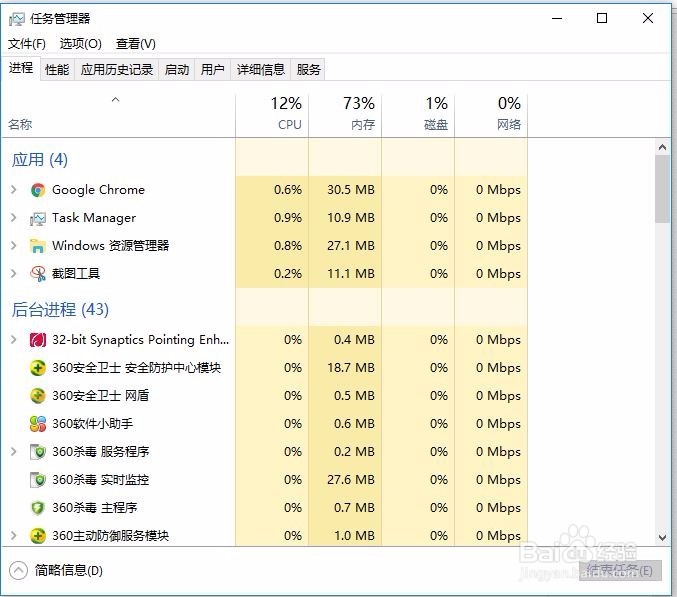Expand the 360杀毒 服务程序 row
Viewport: 677px width, 597px height.
tap(13, 452)
